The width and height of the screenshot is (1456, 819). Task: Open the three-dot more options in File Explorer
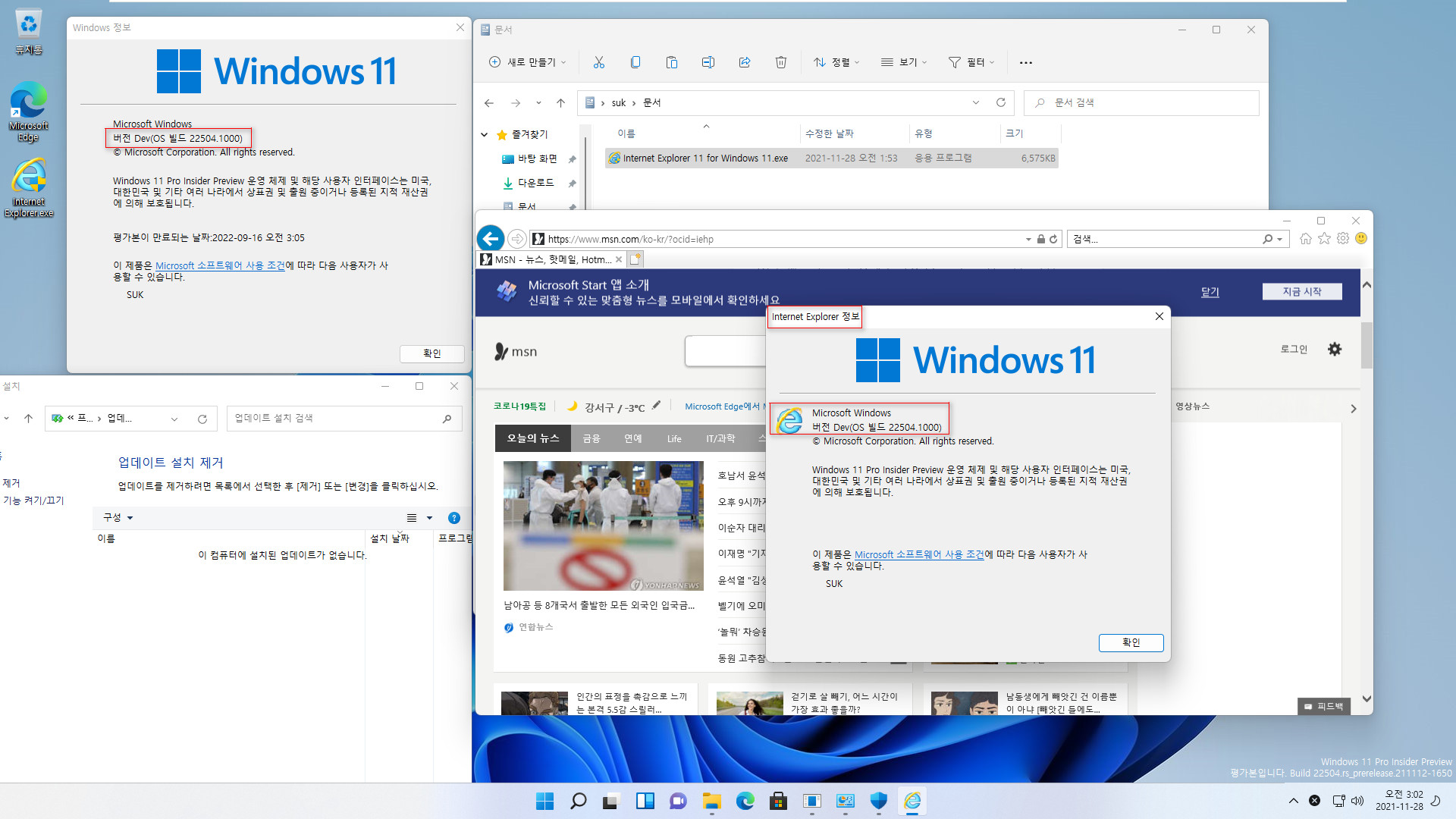click(1026, 62)
